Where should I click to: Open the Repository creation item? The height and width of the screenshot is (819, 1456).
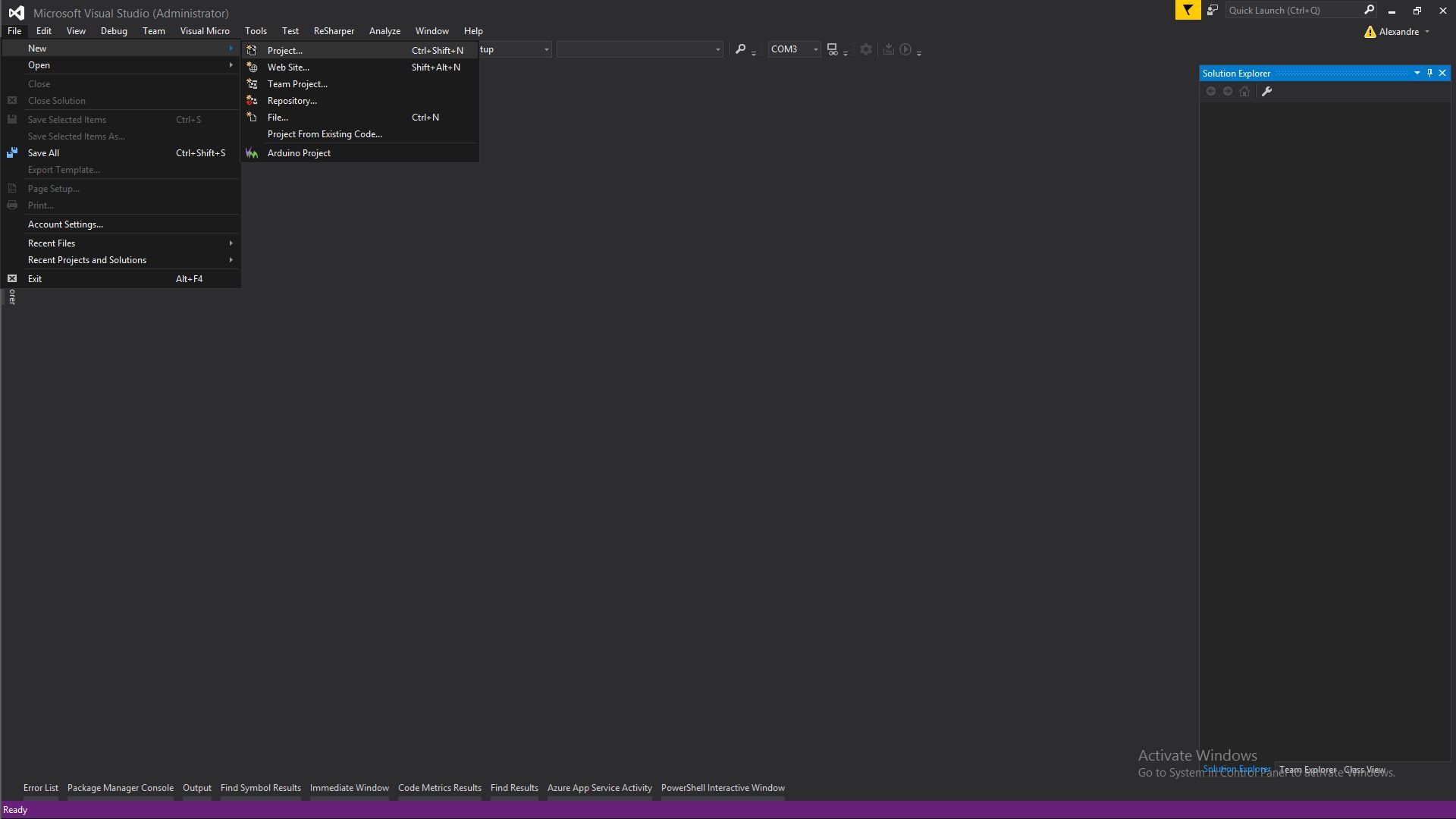click(292, 100)
